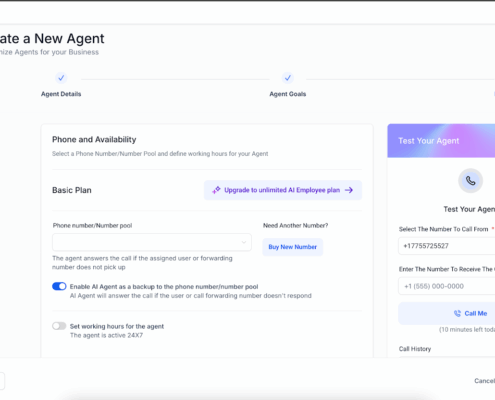This screenshot has width=495, height=400.
Task: Go to the Agent Goals step
Action: pyautogui.click(x=288, y=94)
